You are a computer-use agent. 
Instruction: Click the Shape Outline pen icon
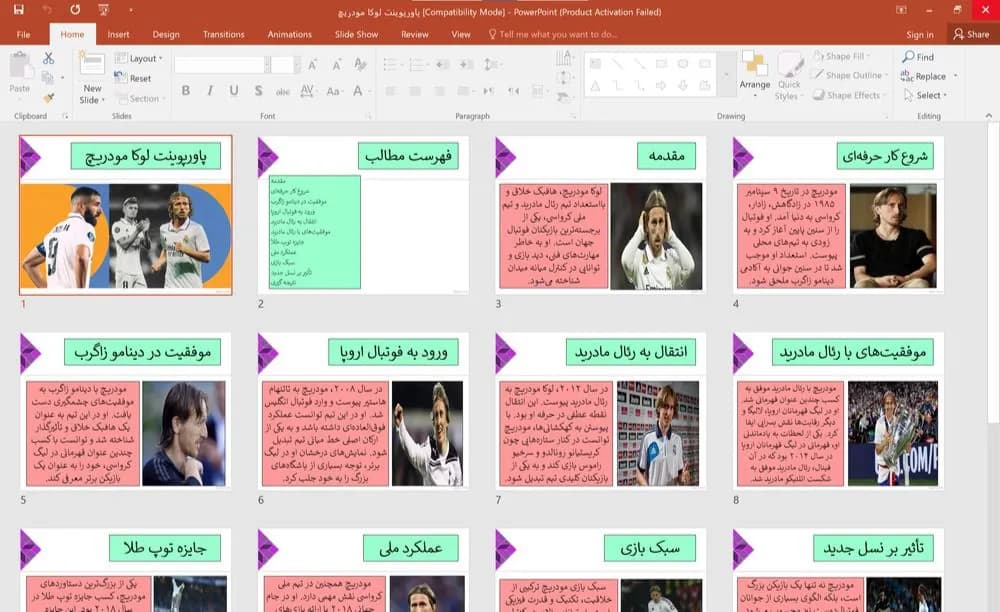pos(817,75)
